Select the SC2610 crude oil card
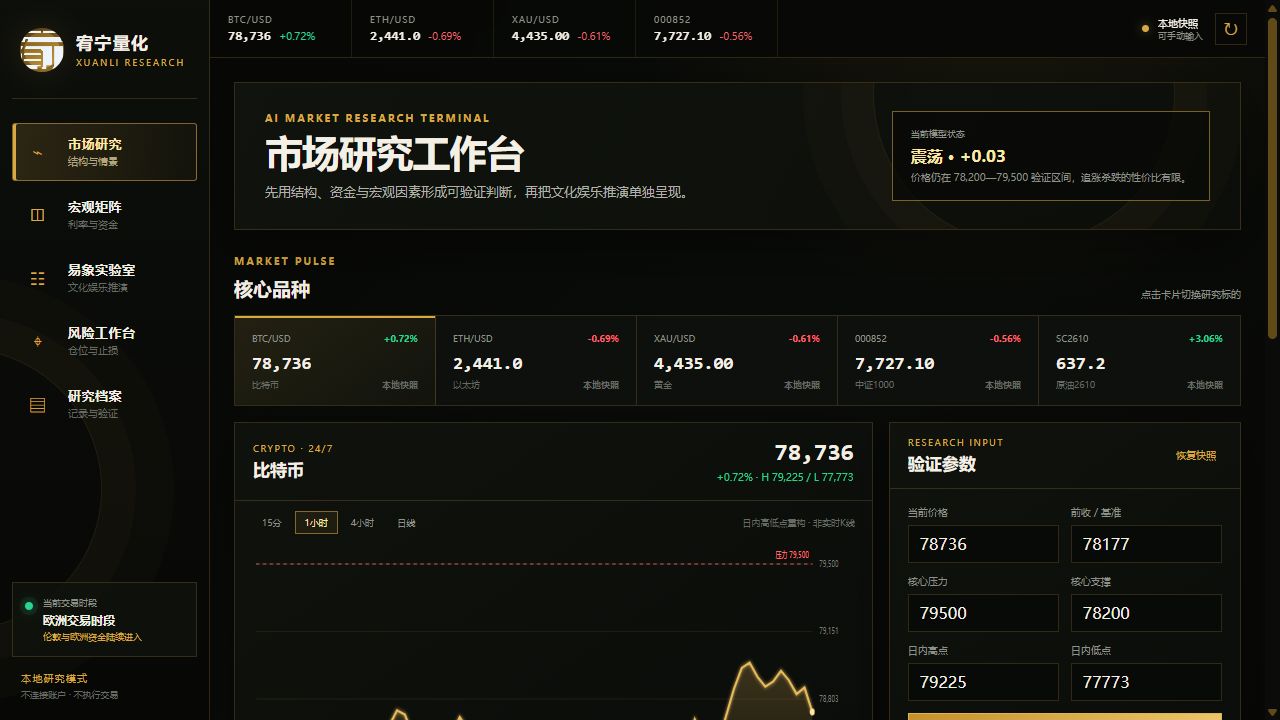The height and width of the screenshot is (720, 1280). click(1139, 361)
